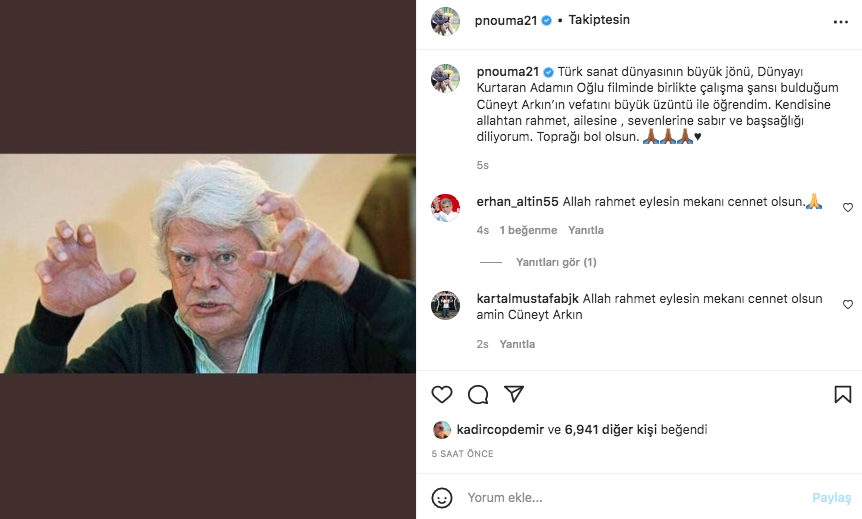
Task: Click the Paylaş post button
Action: pos(831,498)
